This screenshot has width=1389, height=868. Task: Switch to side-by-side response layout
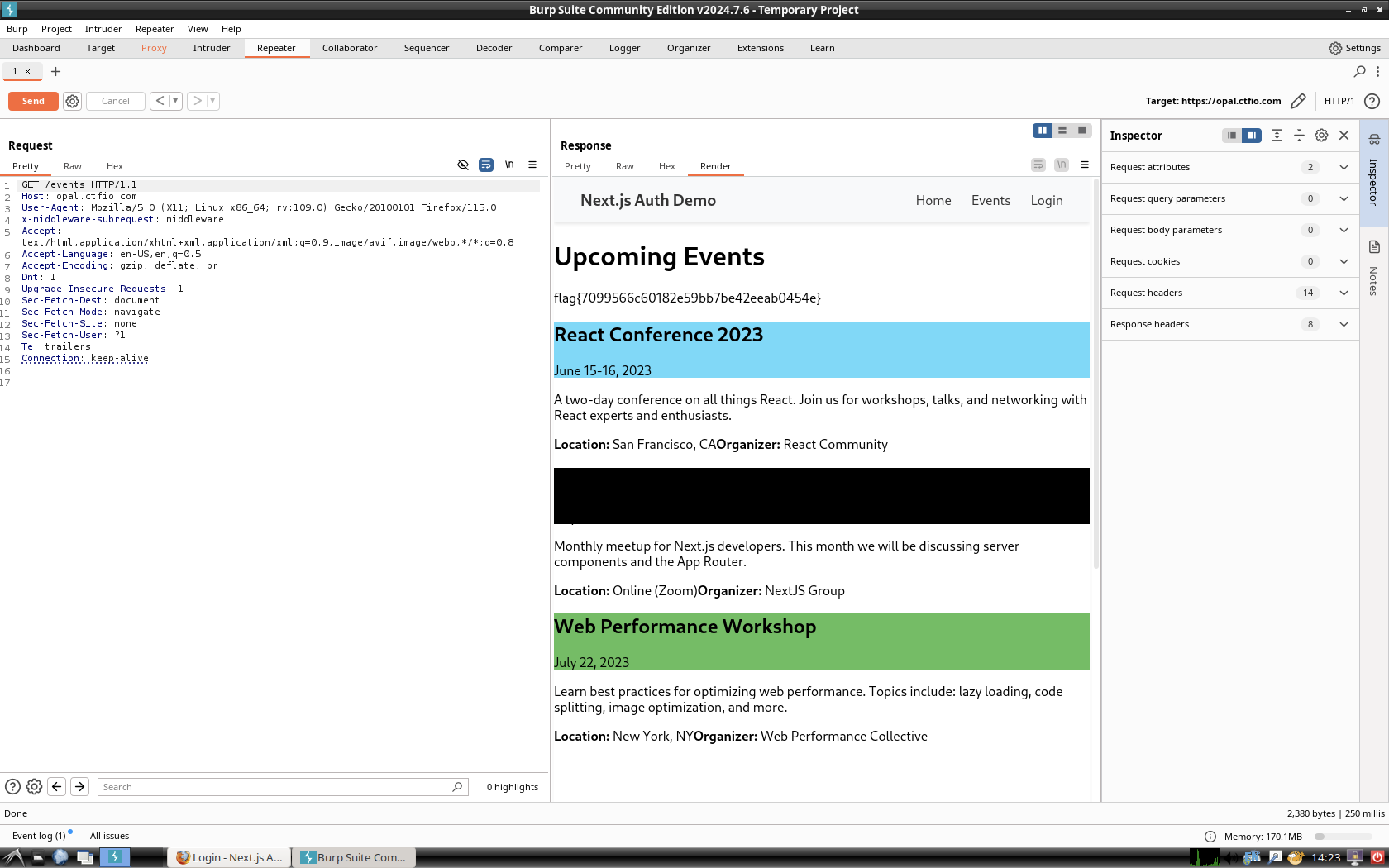1042,131
